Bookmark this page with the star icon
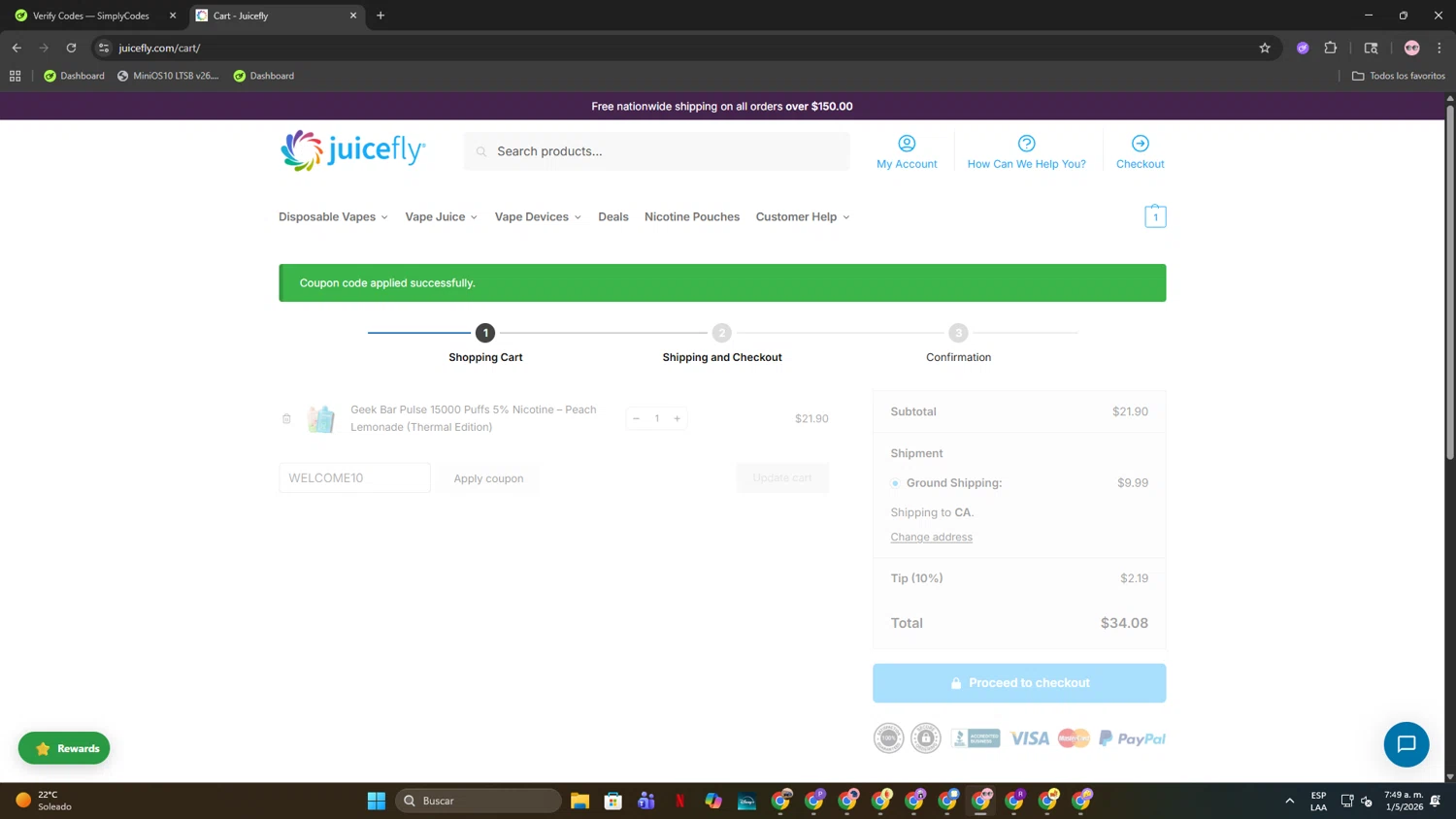 point(1264,48)
